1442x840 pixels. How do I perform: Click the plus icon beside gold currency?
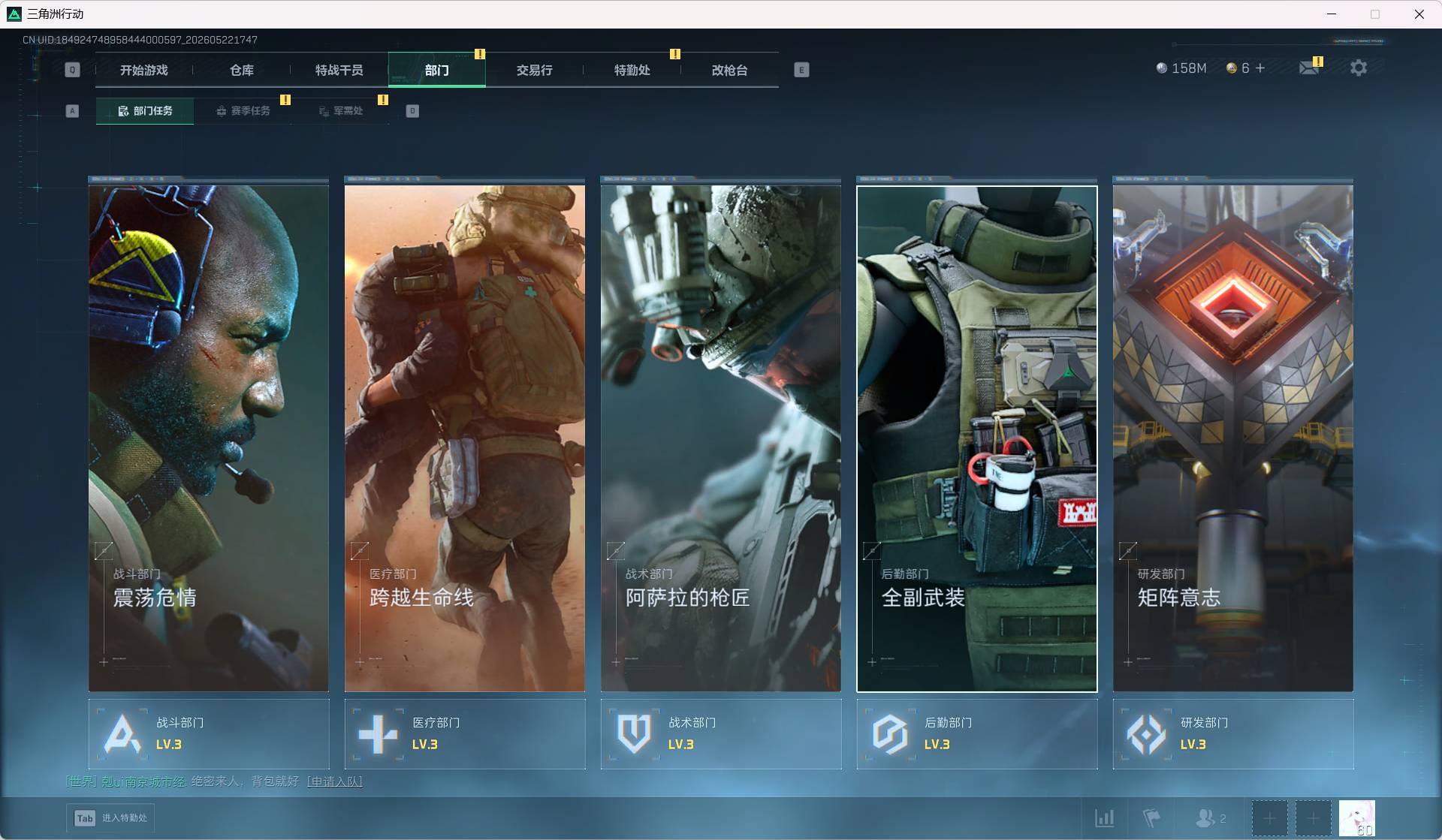(1260, 68)
